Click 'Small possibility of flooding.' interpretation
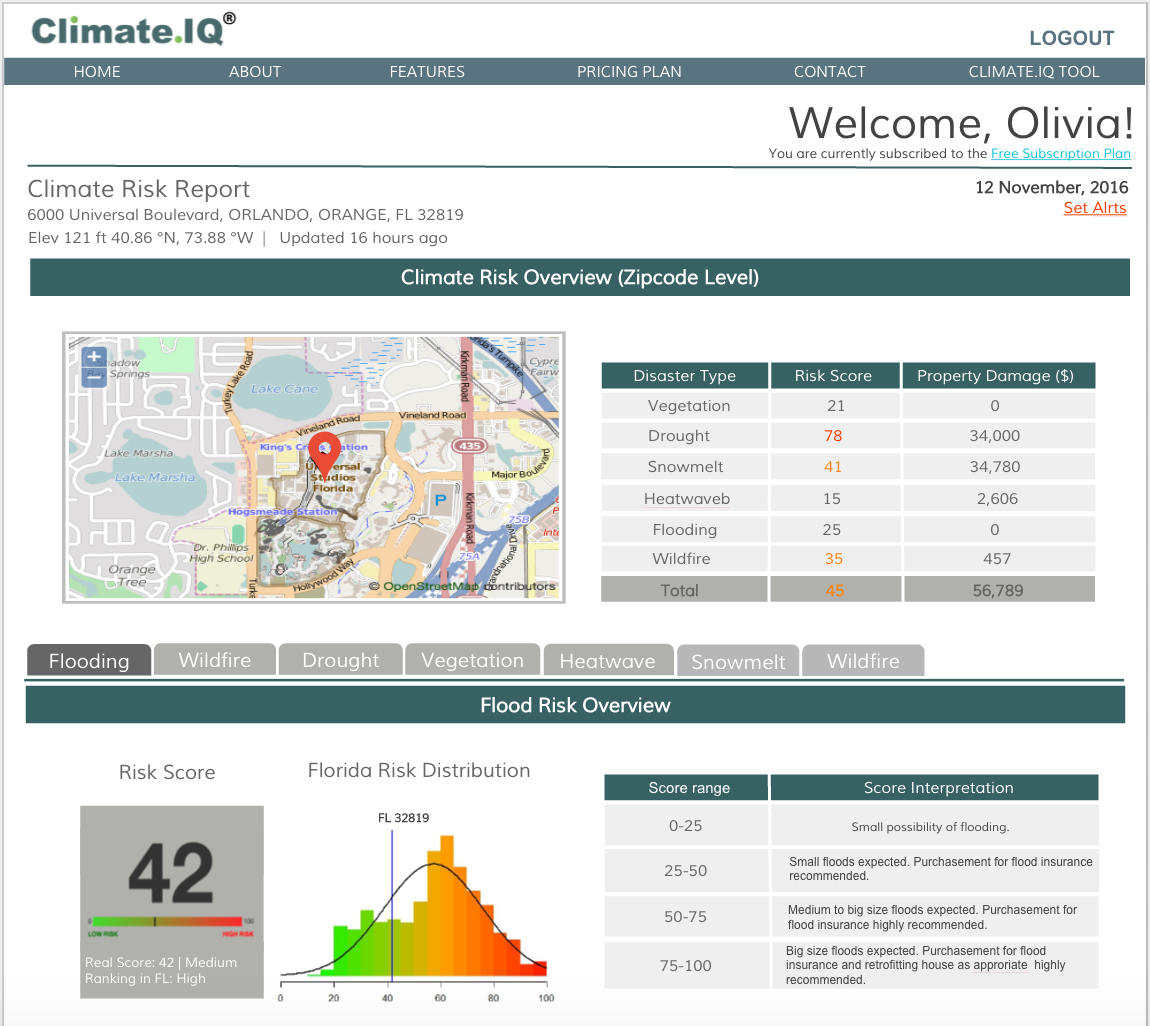Screen dimensions: 1150x1026 (930, 827)
